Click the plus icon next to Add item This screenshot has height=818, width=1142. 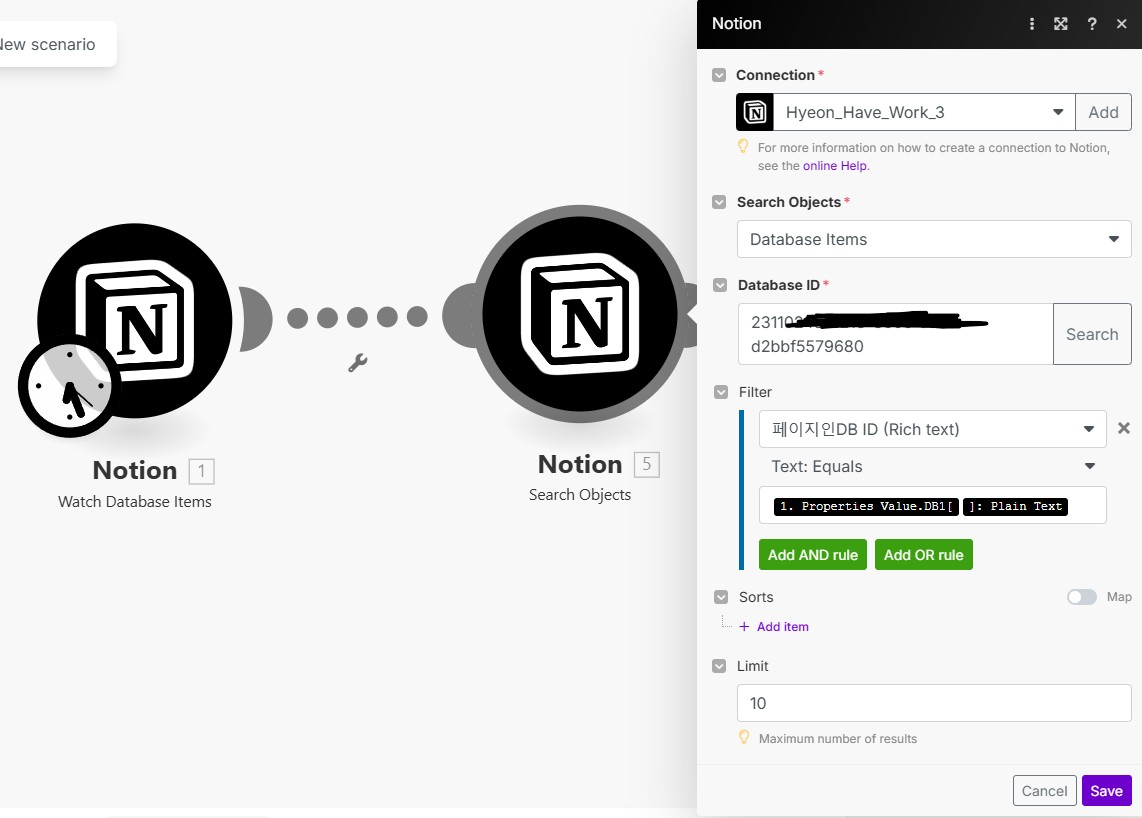point(744,626)
